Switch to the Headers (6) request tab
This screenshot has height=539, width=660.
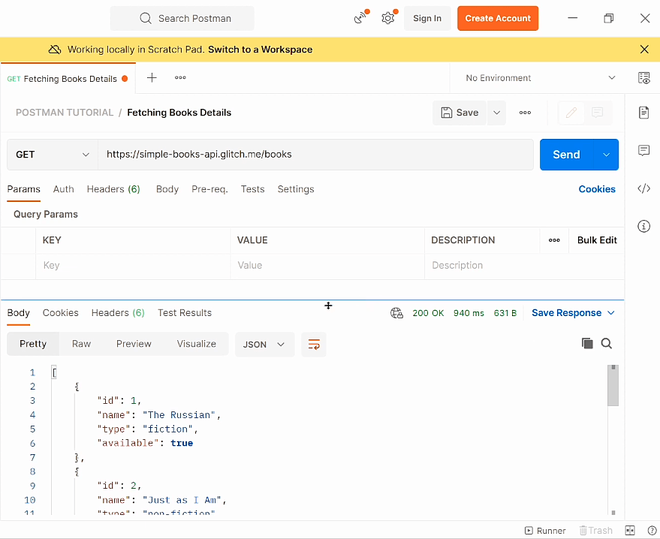(113, 189)
